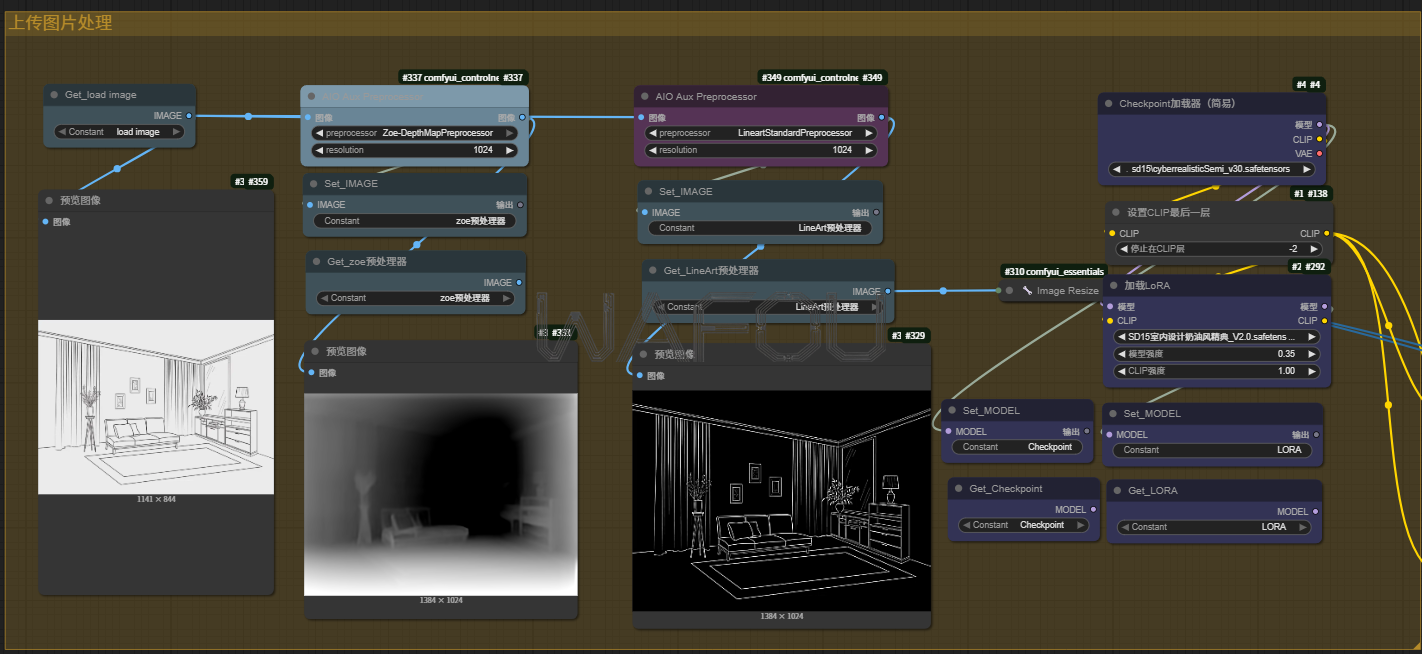Collapse the Get_LORA node
The image size is (1422, 654).
(x=1117, y=491)
